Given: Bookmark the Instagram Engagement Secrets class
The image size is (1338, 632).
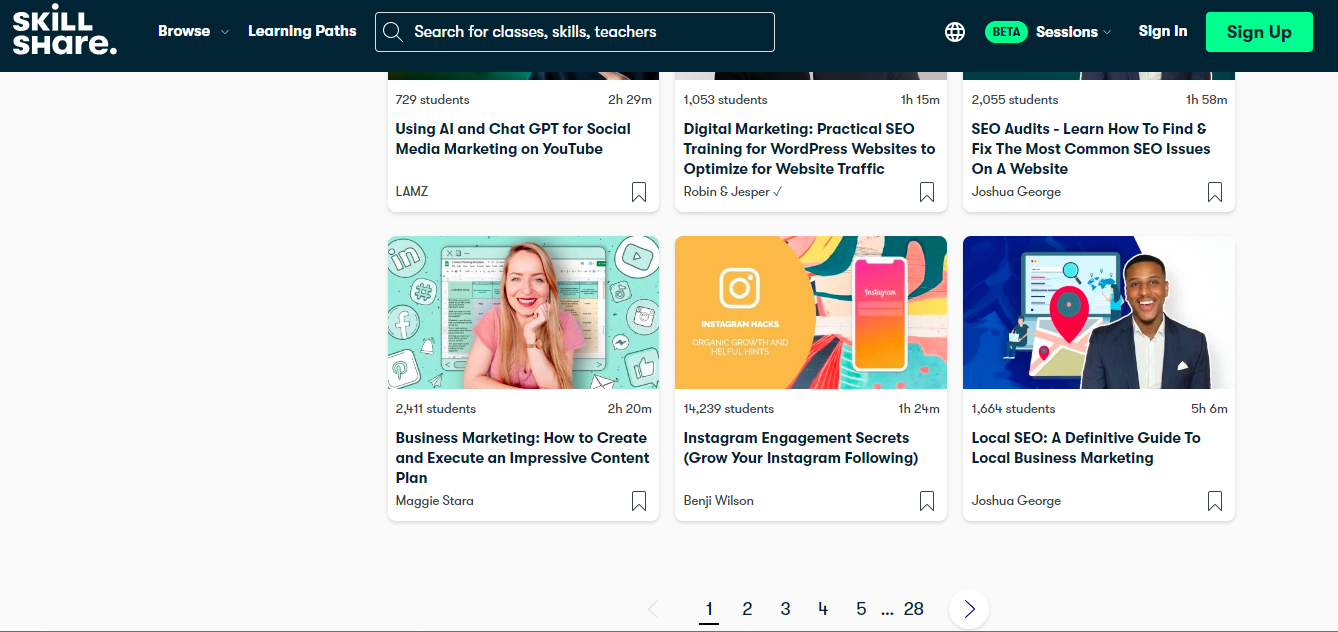Looking at the screenshot, I should [927, 501].
